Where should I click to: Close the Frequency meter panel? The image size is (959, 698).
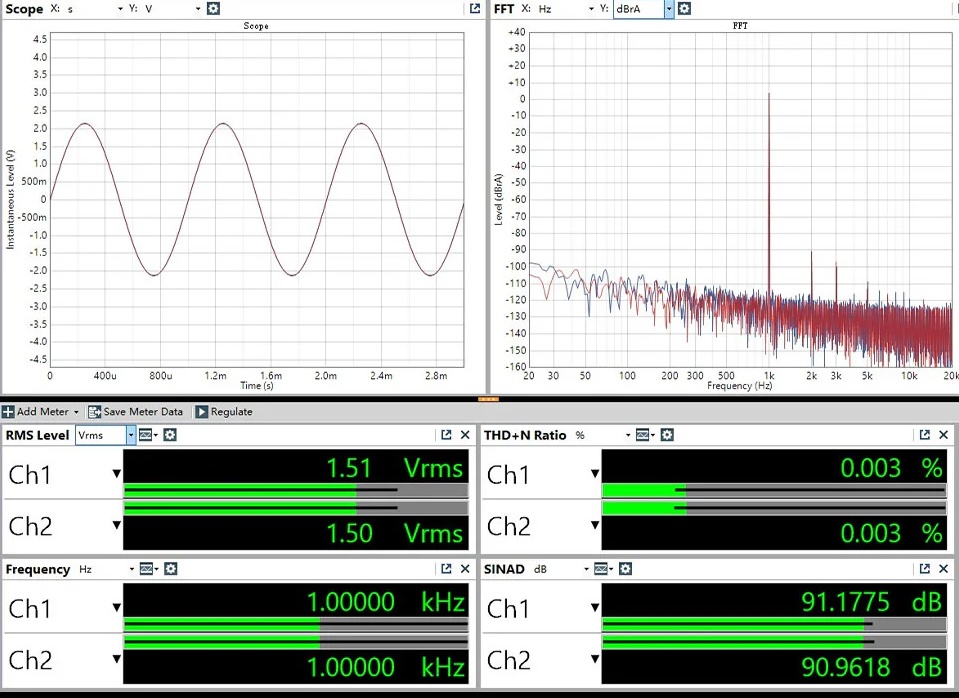pyautogui.click(x=465, y=569)
